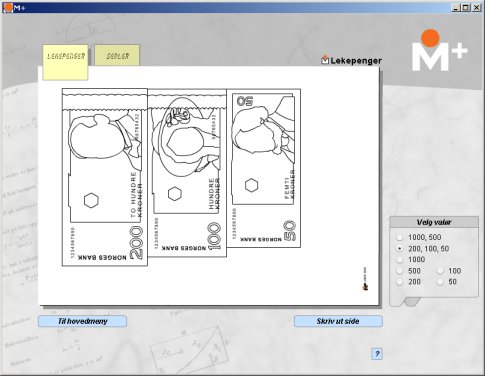Switch to the Lekepenger sticky-note tab

[x=65, y=62]
